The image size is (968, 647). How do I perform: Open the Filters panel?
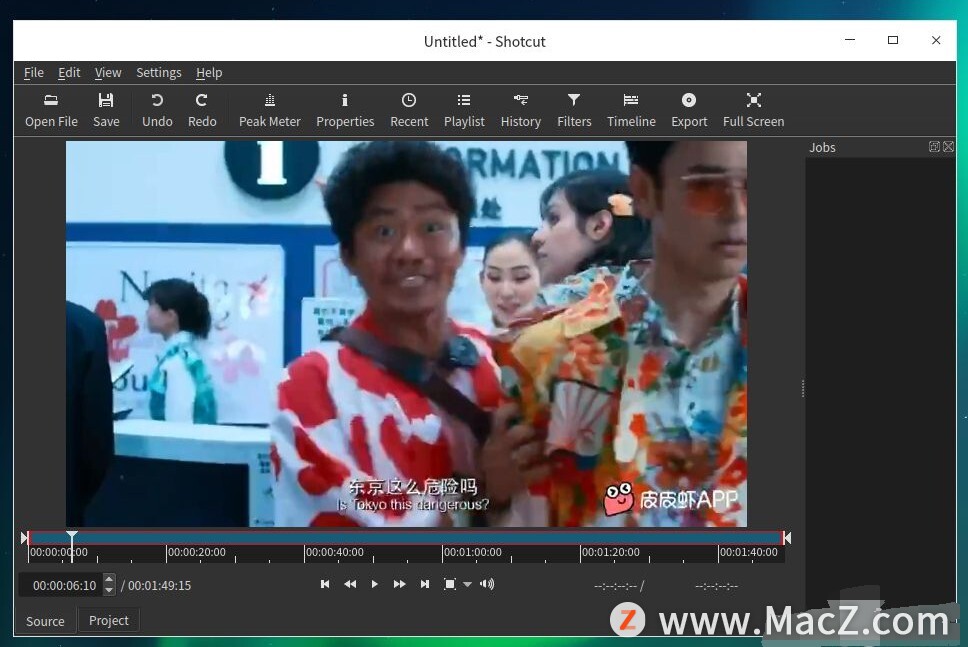click(x=574, y=110)
